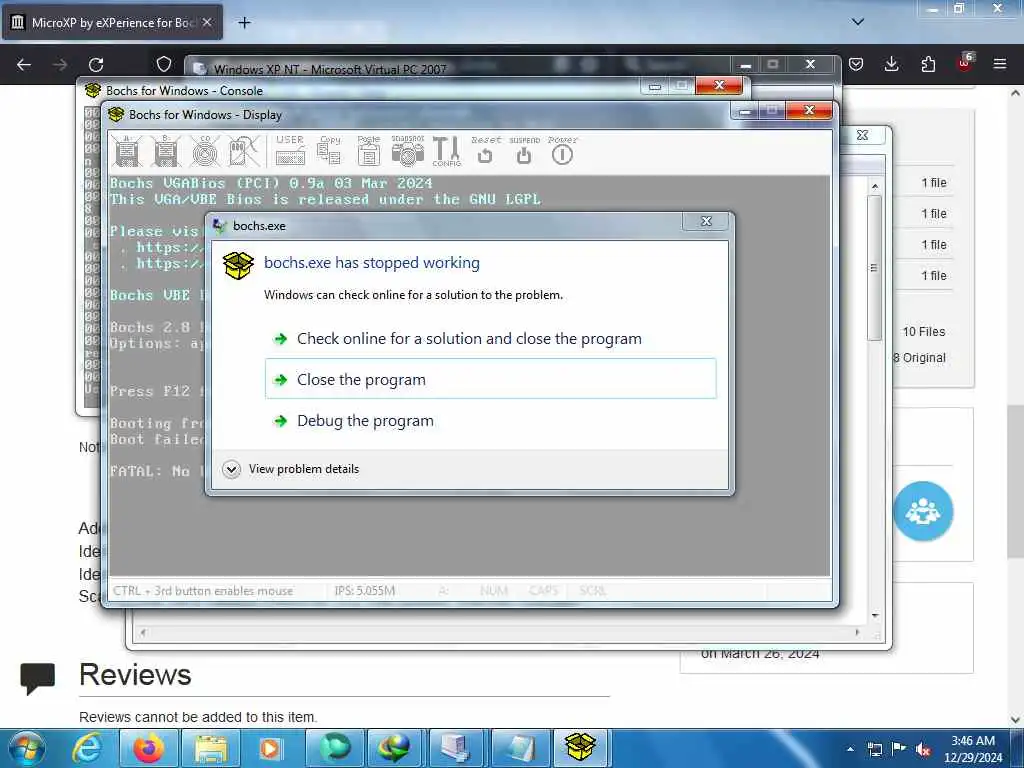Click the shield tracking protection icon
Viewport: 1024px width, 768px height.
point(164,64)
